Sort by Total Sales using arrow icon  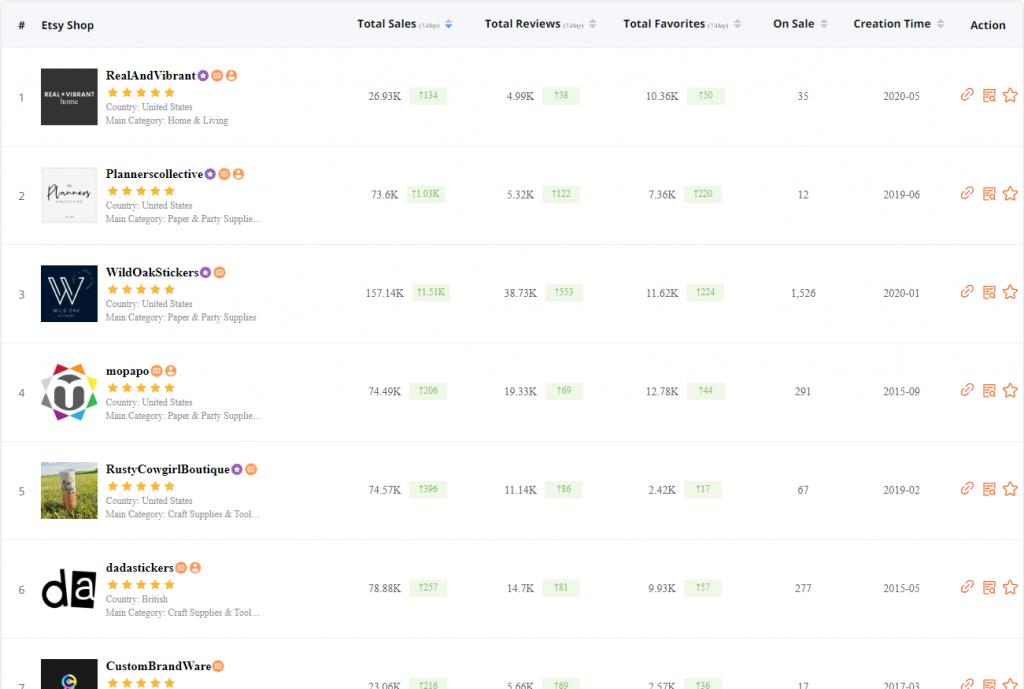(x=448, y=24)
